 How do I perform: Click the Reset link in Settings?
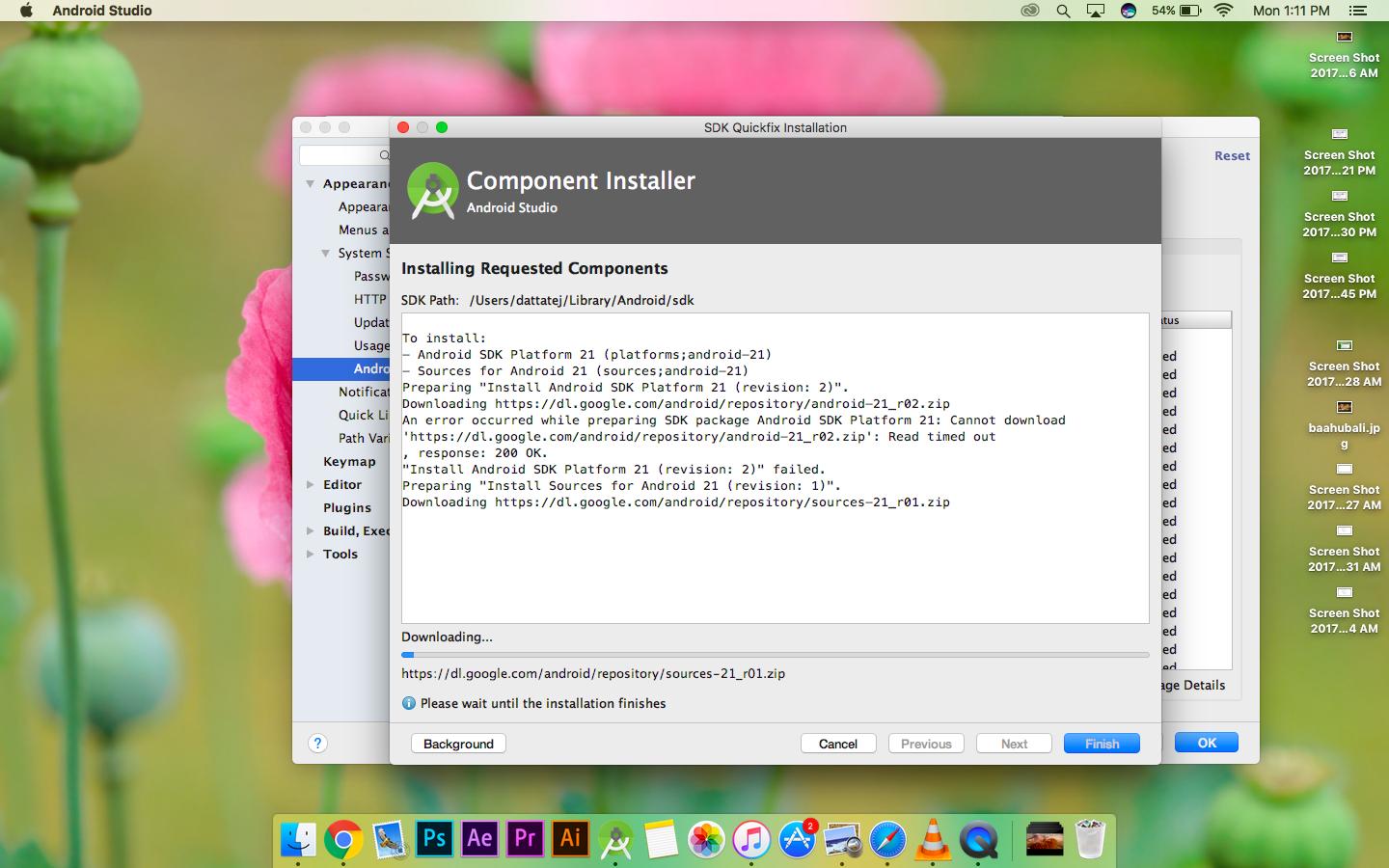tap(1232, 155)
